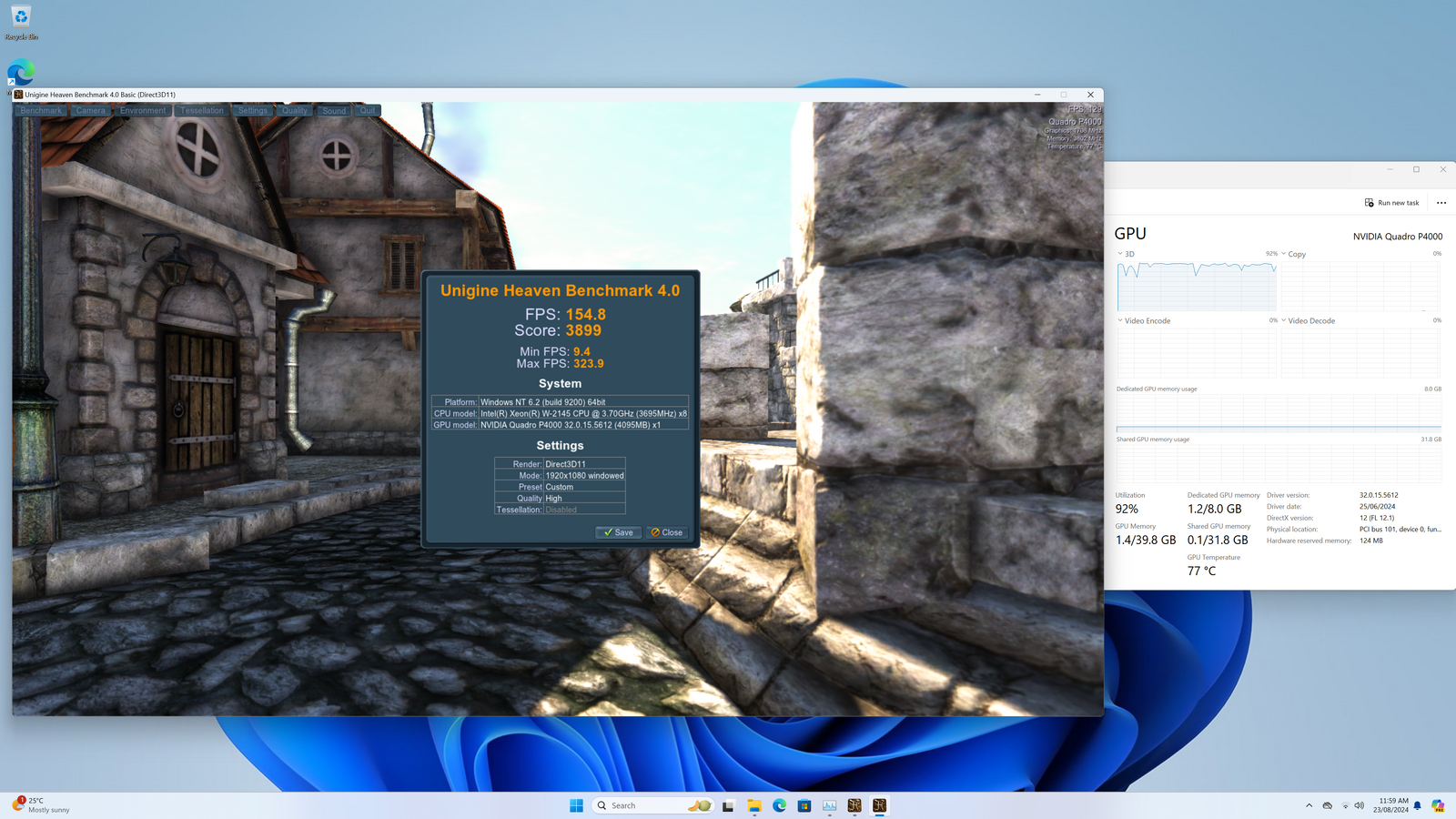Click the FPS value 154.8
Viewport: 1456px width, 819px height.
586,314
